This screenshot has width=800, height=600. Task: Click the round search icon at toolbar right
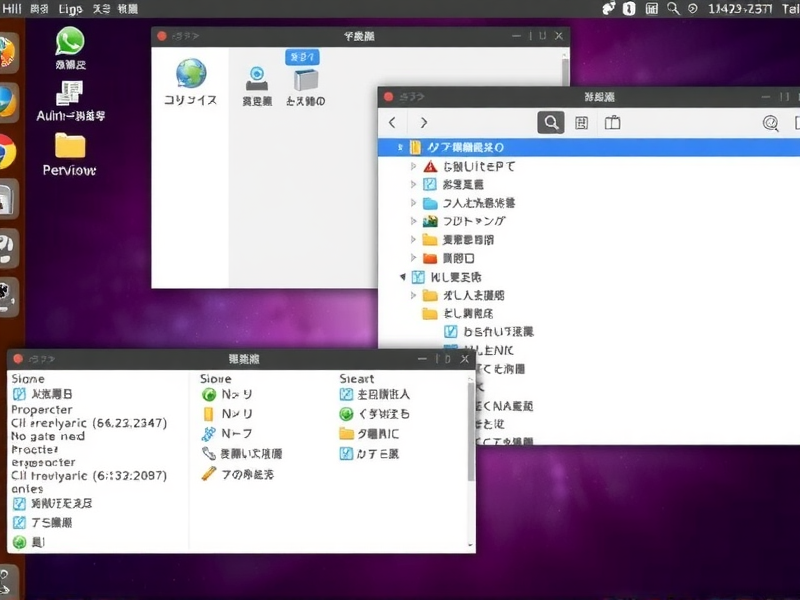click(x=770, y=123)
